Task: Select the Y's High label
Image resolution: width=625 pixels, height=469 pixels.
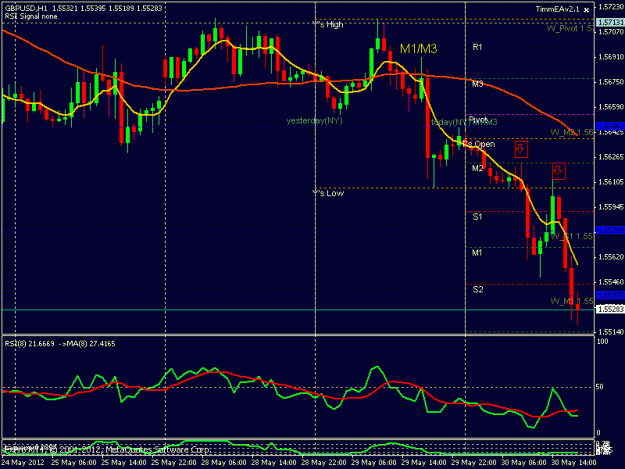Action: click(x=328, y=25)
